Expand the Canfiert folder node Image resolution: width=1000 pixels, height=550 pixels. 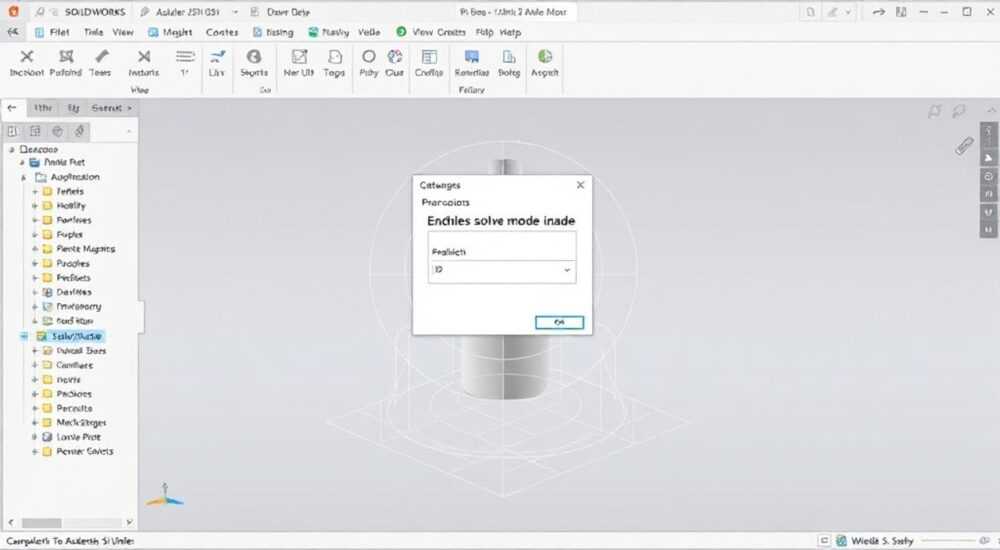tap(35, 365)
